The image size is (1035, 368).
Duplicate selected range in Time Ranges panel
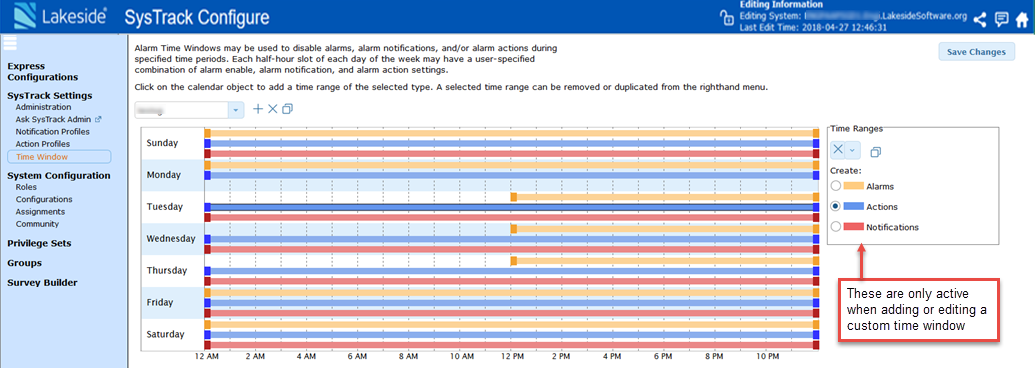tap(875, 152)
